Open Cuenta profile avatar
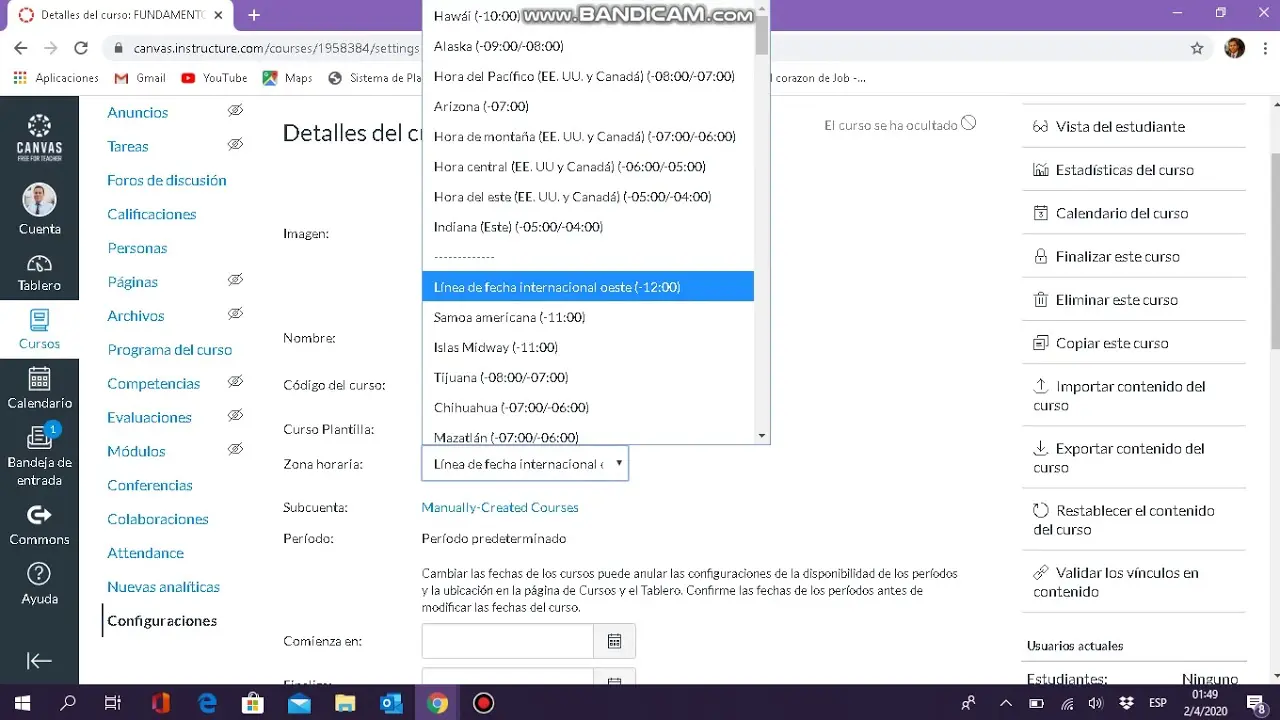The width and height of the screenshot is (1280, 720). (x=39, y=200)
